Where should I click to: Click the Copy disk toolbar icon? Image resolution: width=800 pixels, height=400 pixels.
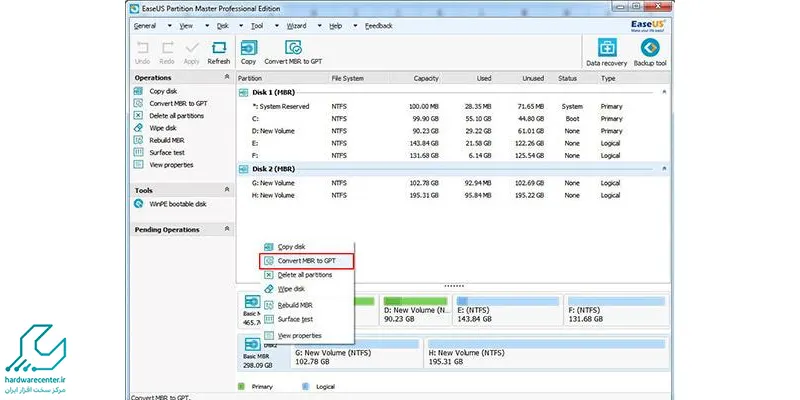click(248, 47)
